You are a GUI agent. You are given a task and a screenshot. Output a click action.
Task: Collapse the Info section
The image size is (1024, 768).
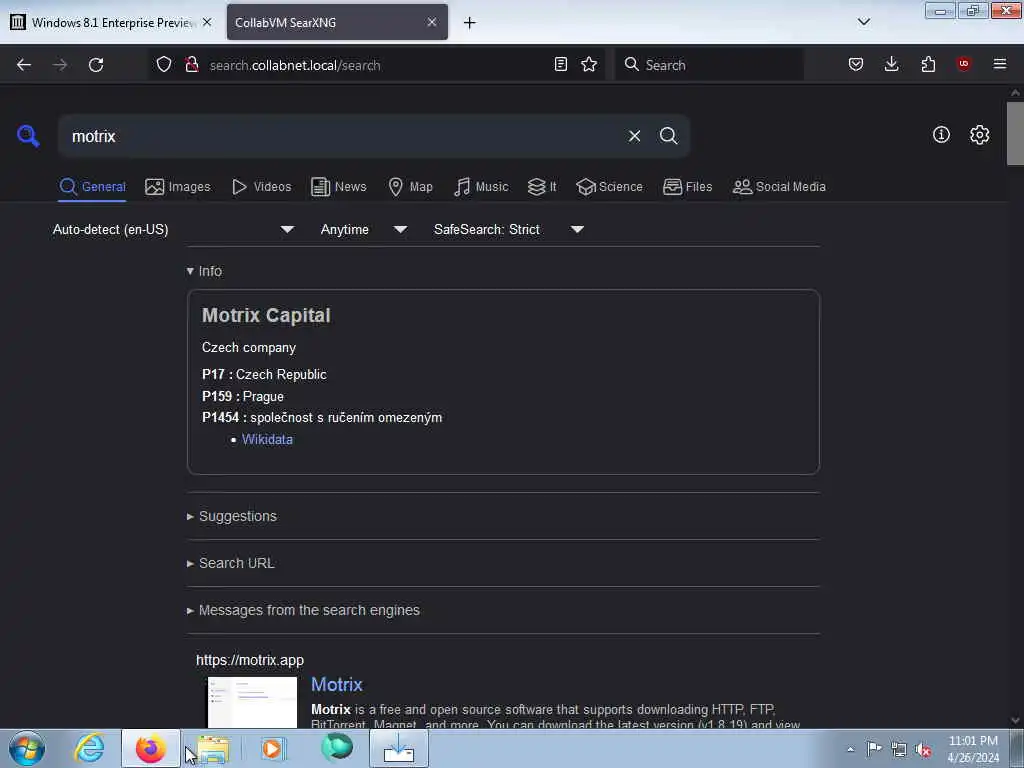tap(204, 271)
